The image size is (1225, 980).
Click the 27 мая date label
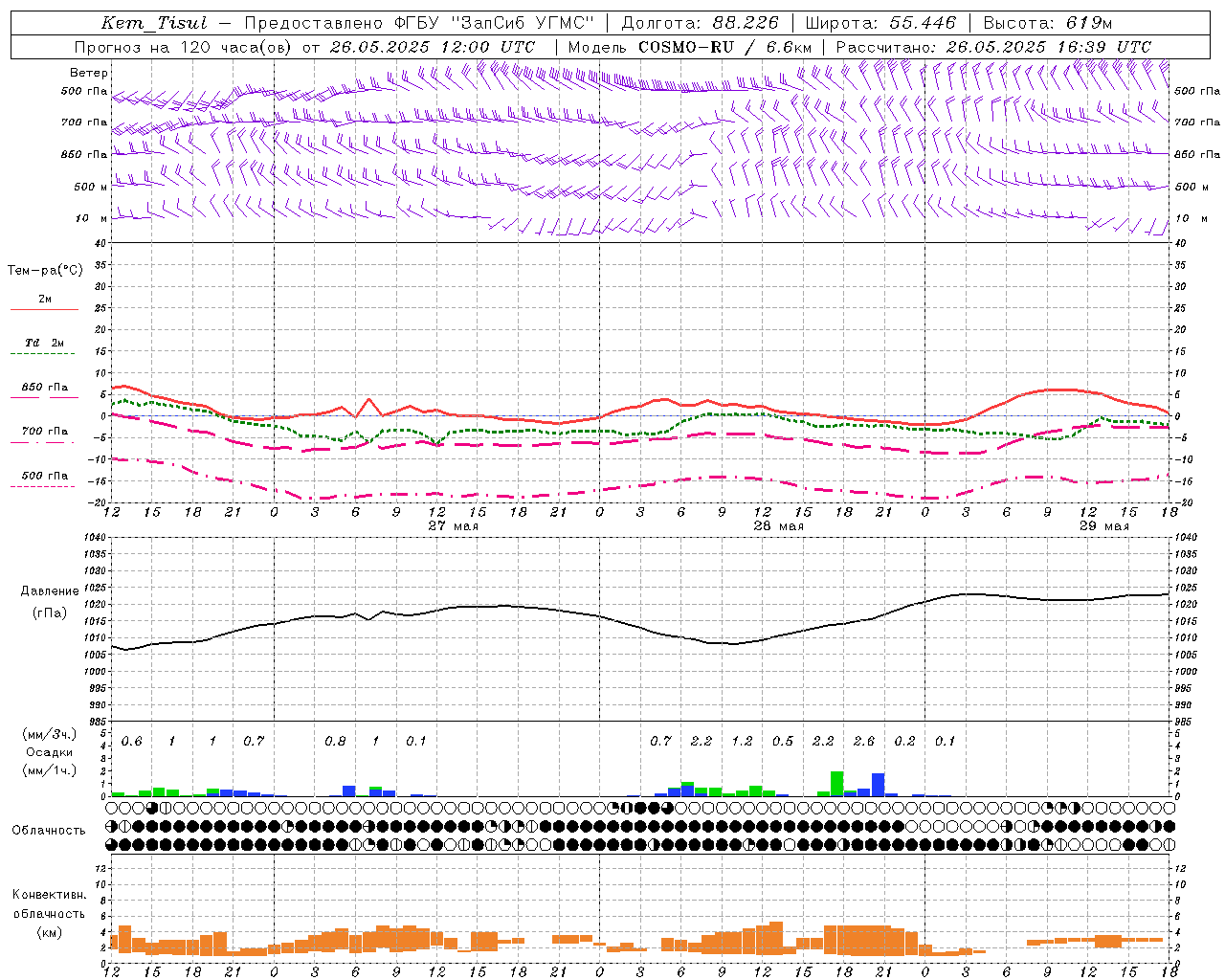(453, 526)
